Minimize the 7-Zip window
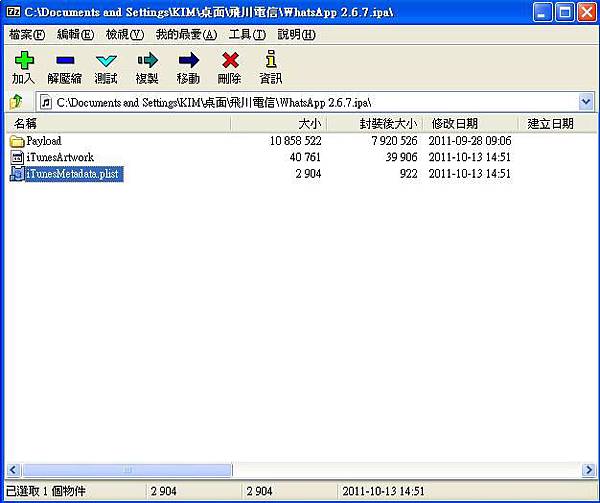Viewport: 600px width, 503px height. pyautogui.click(x=542, y=12)
